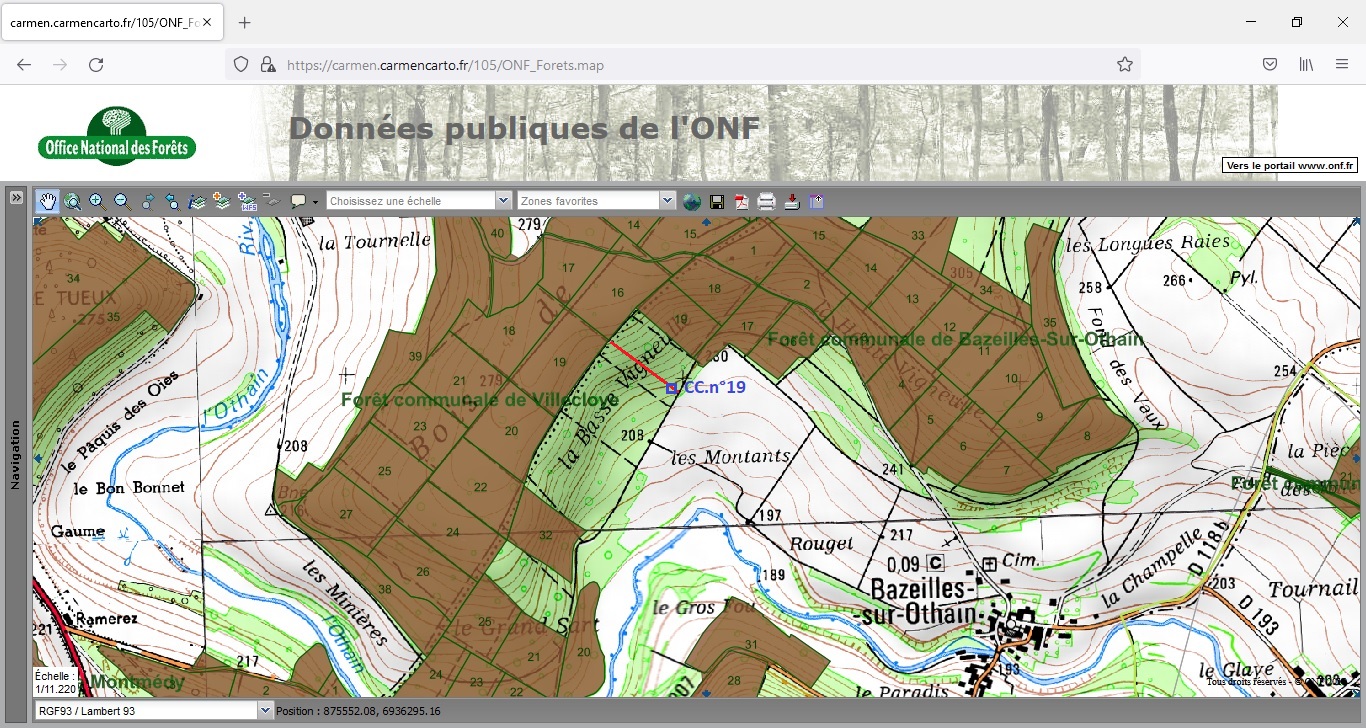Click 'le Bon Bonnet' place name on the map

[129, 487]
